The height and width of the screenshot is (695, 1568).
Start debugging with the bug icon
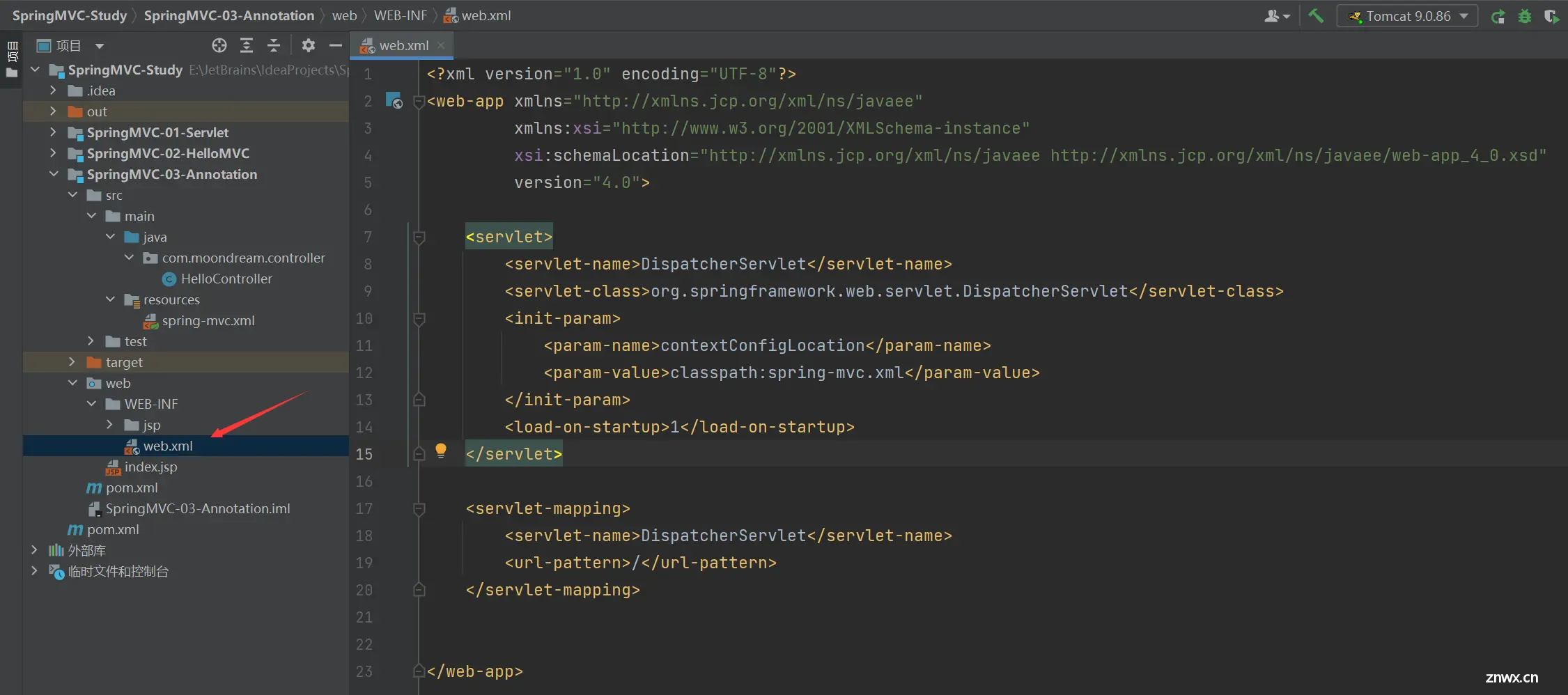tap(1525, 16)
